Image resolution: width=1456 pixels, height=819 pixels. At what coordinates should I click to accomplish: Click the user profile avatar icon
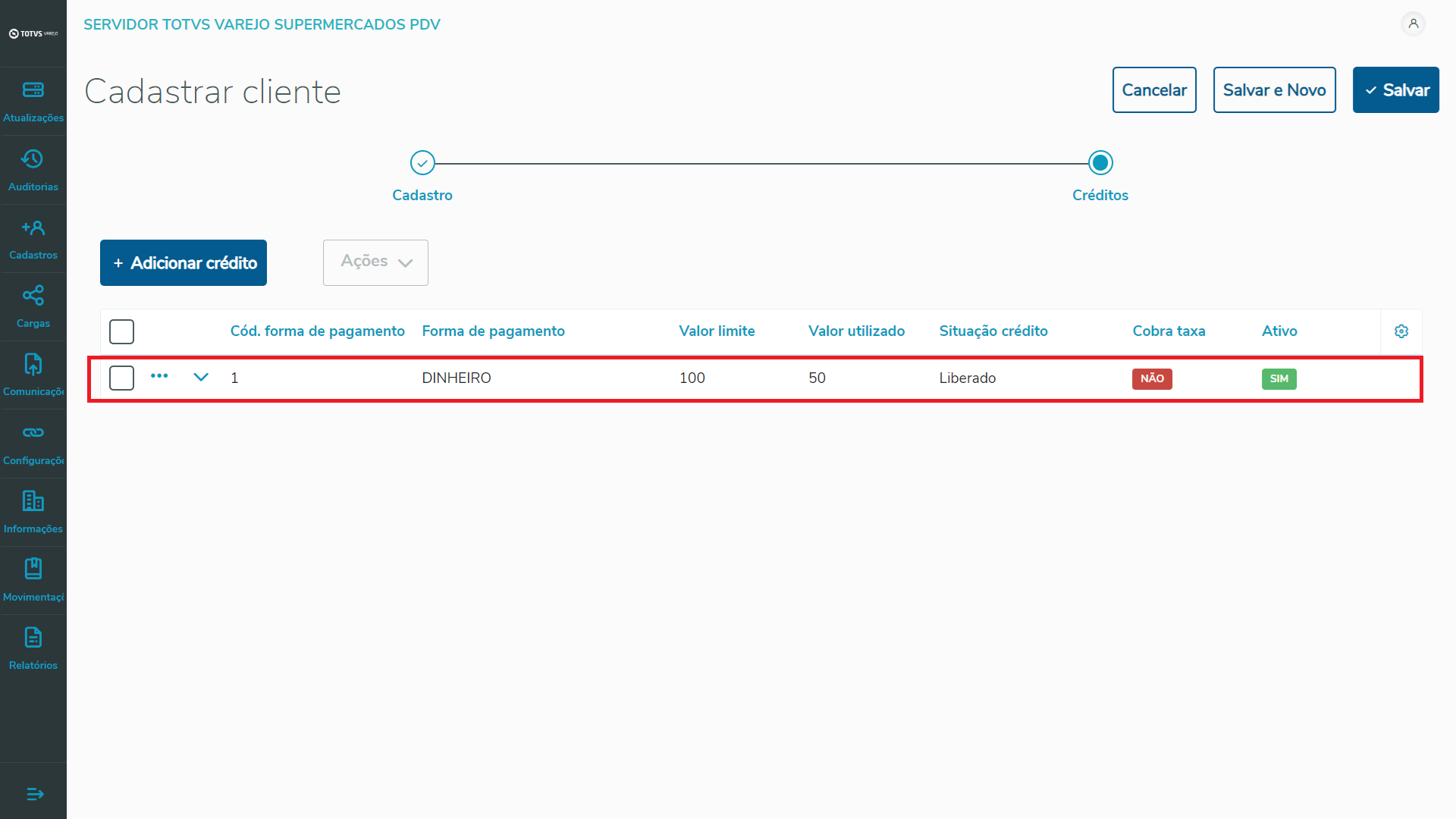(x=1413, y=24)
